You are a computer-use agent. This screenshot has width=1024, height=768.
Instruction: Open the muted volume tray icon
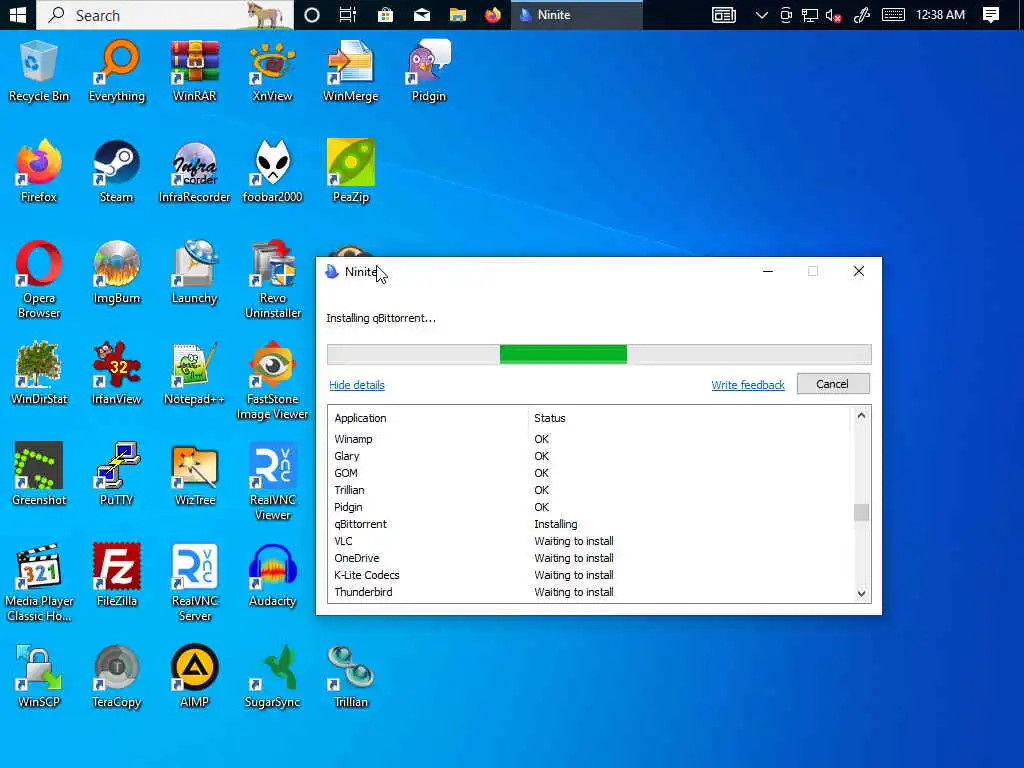coord(833,15)
